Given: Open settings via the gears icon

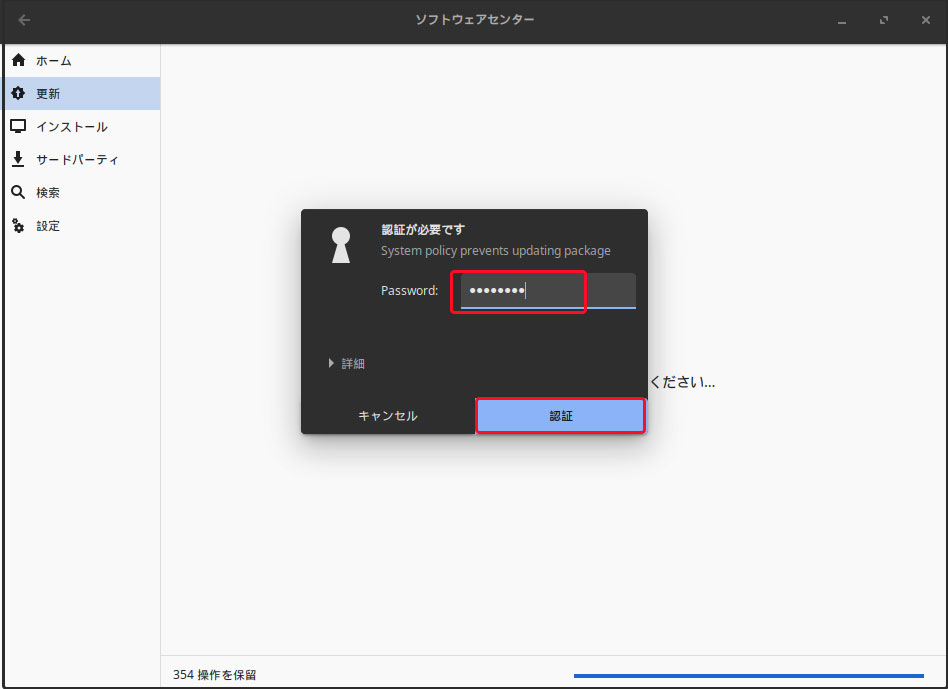Looking at the screenshot, I should pos(18,226).
